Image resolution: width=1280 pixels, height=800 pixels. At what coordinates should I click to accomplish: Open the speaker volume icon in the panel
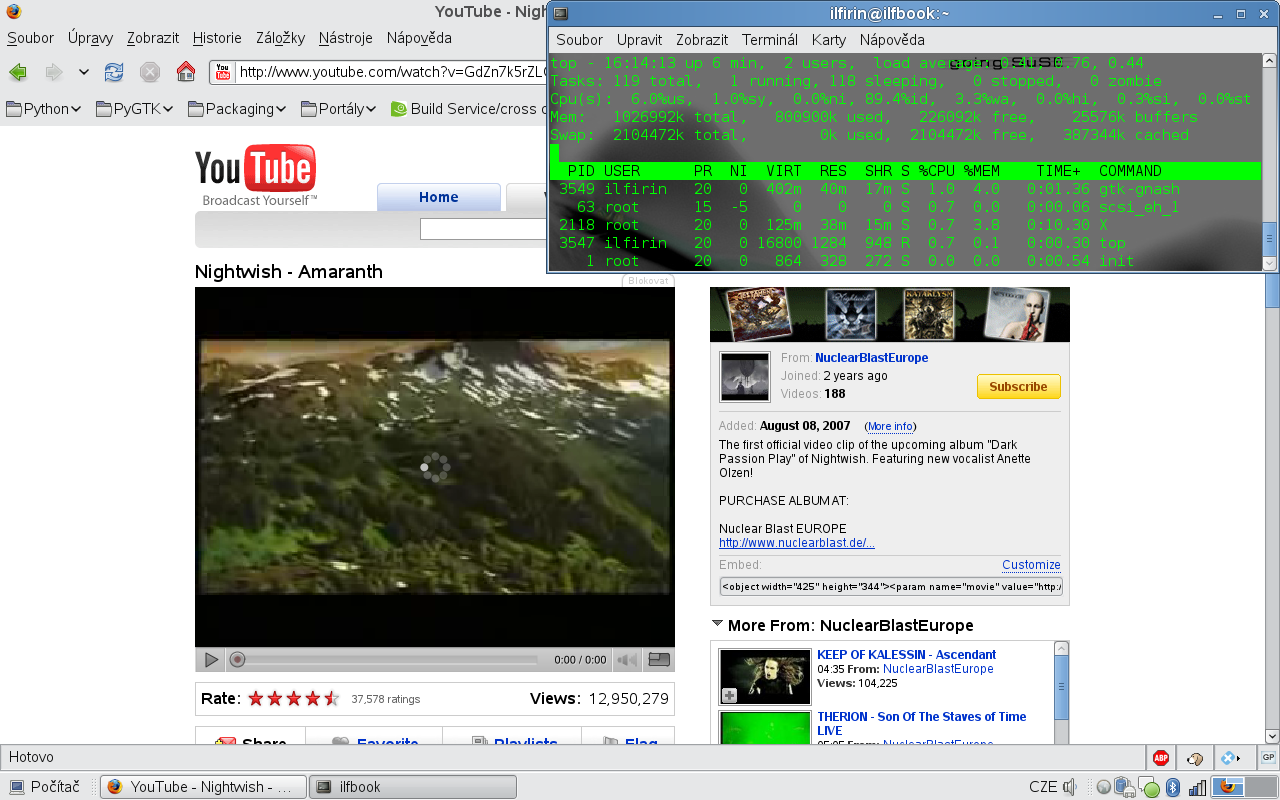pos(1070,787)
